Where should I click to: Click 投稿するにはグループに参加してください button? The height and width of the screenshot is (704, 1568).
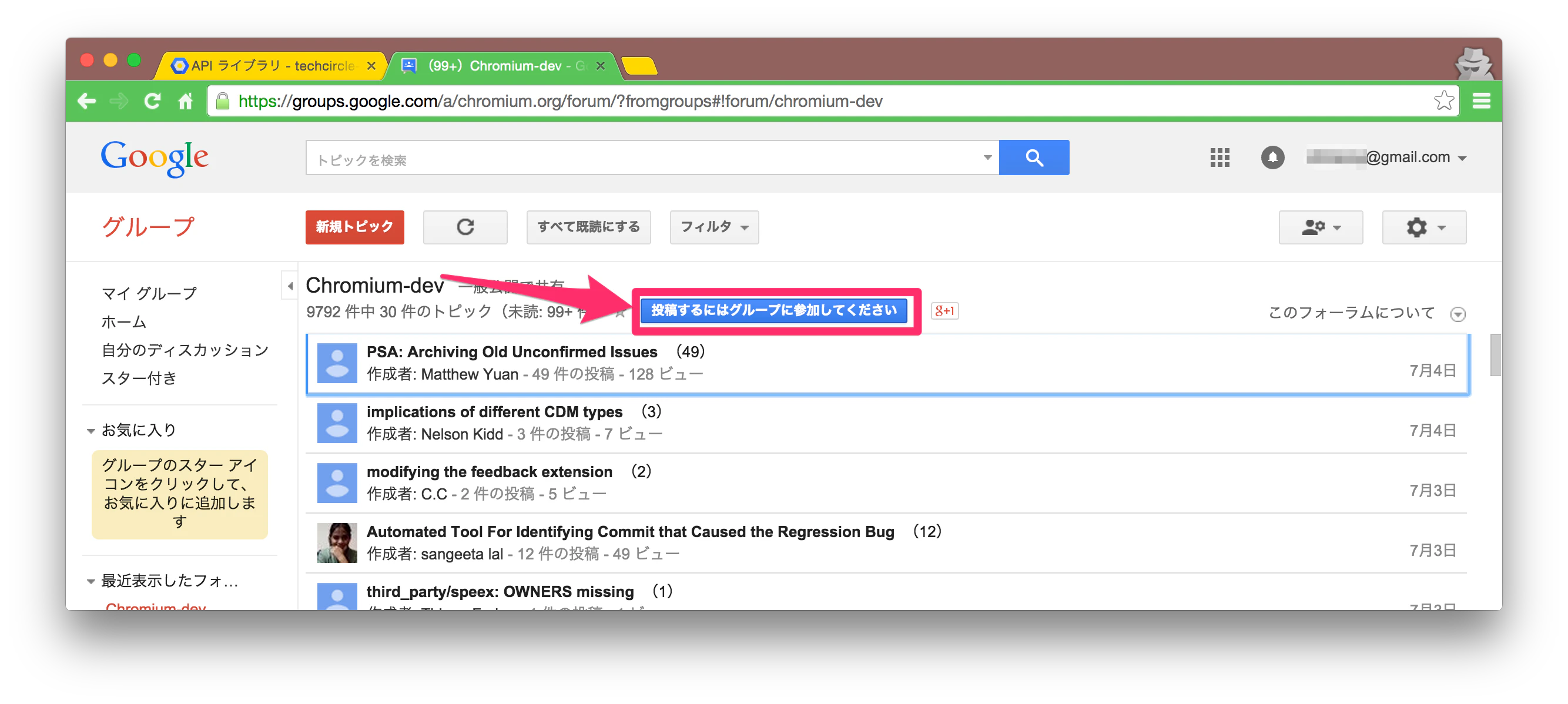773,310
